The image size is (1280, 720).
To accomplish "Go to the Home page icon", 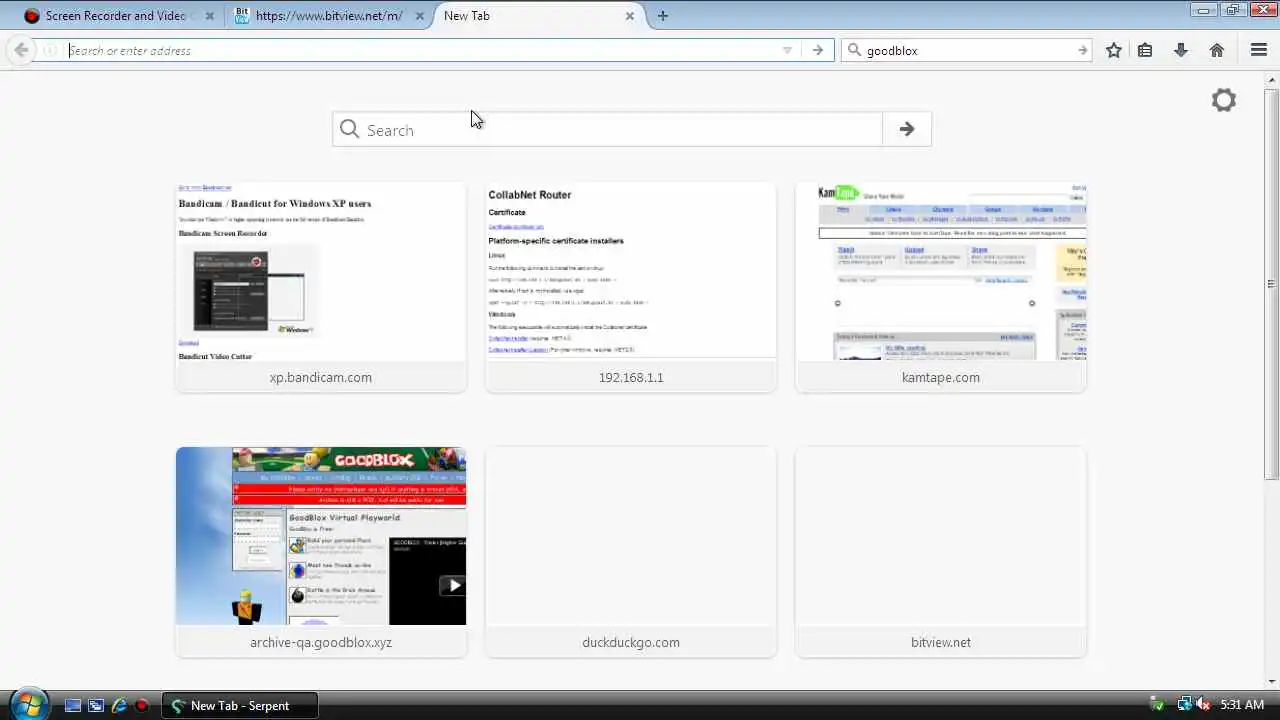I will (1217, 50).
